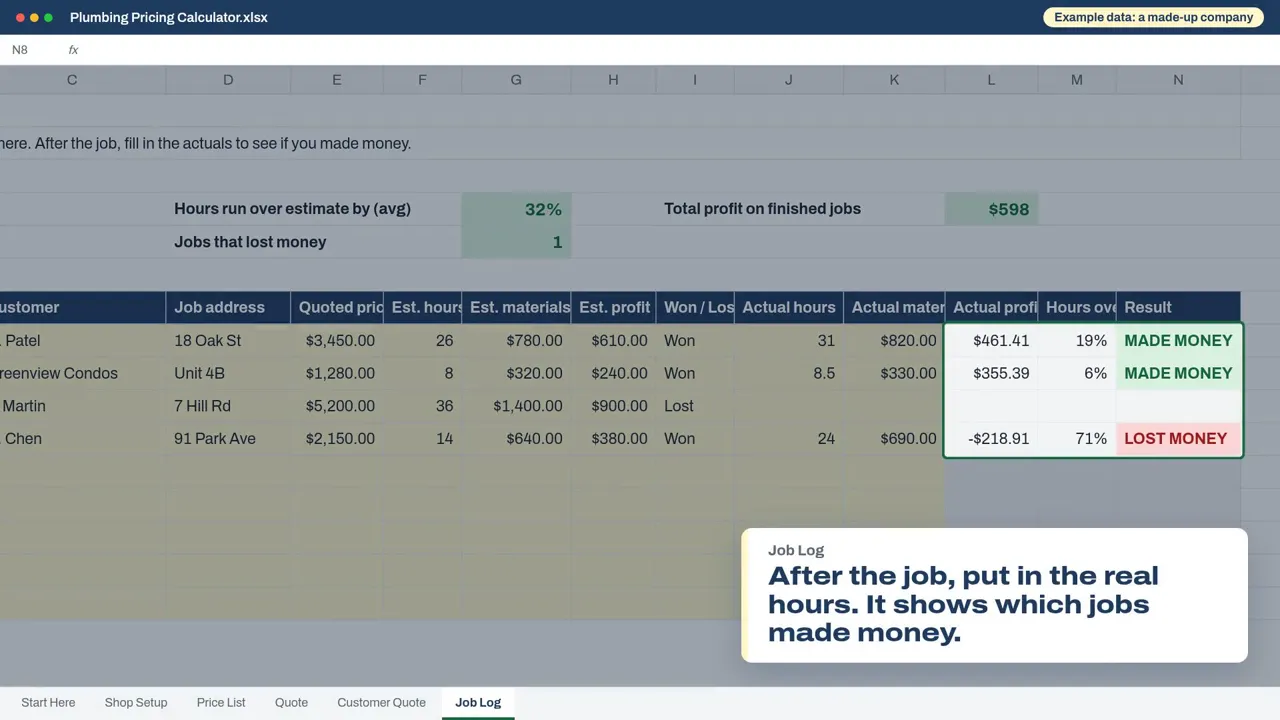Click the $1,400.00 est. materials cell

click(516, 406)
